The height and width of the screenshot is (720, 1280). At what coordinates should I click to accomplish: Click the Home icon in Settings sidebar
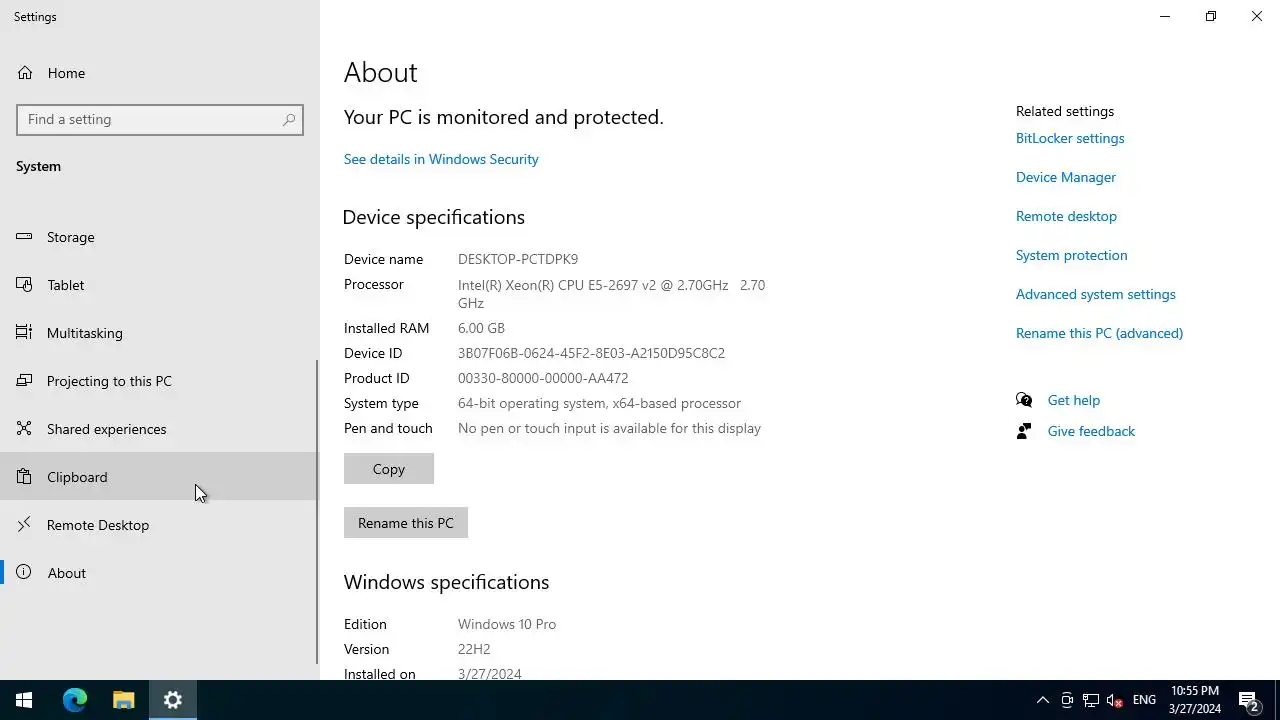25,73
